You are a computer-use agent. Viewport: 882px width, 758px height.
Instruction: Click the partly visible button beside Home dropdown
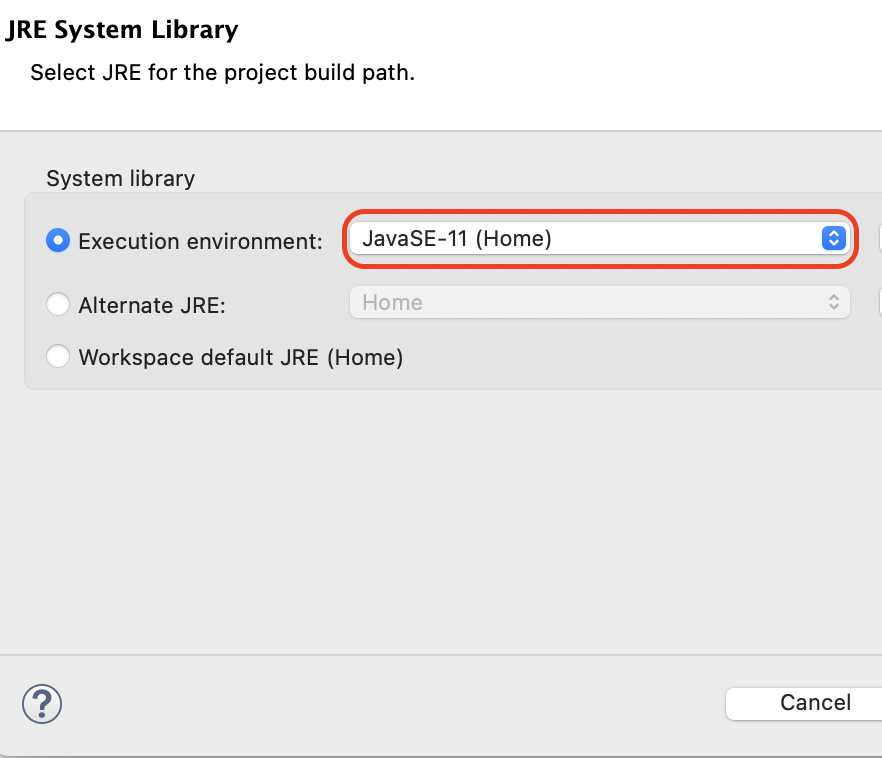coord(880,303)
